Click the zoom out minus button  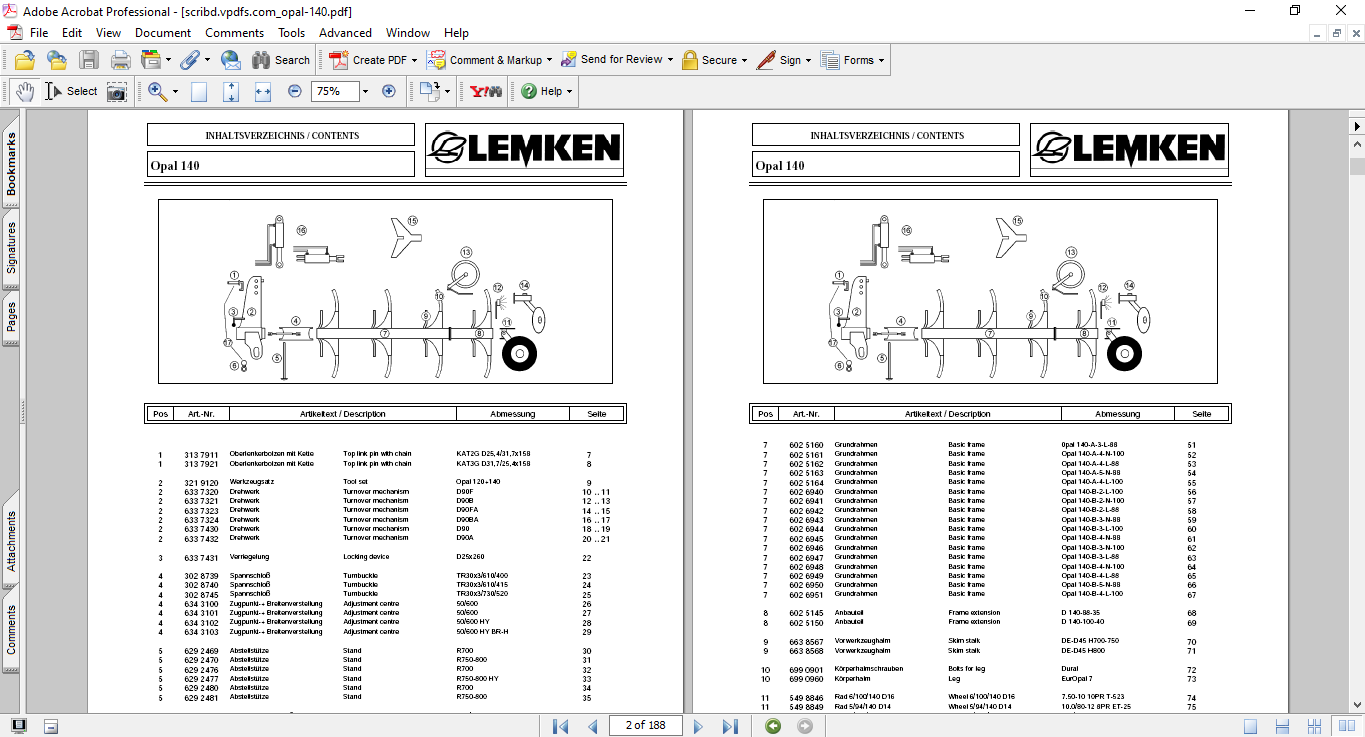pos(295,91)
